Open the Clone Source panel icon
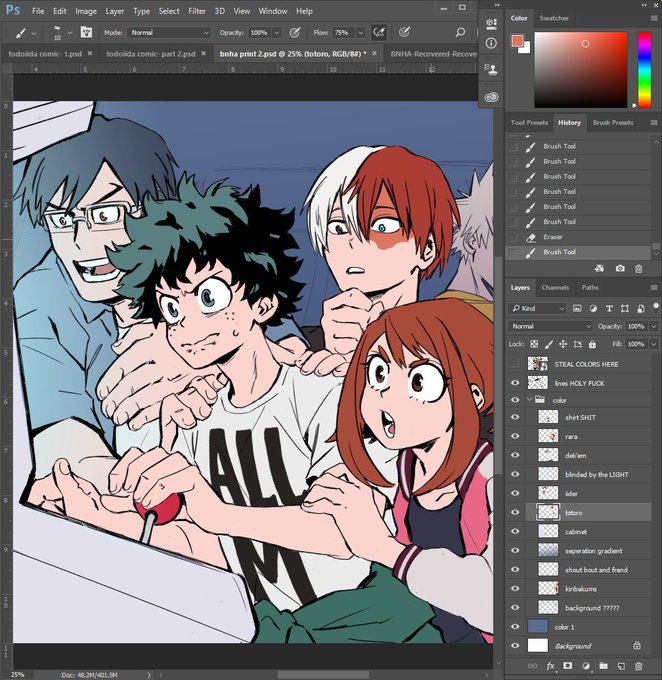This screenshot has height=680, width=662. click(491, 69)
